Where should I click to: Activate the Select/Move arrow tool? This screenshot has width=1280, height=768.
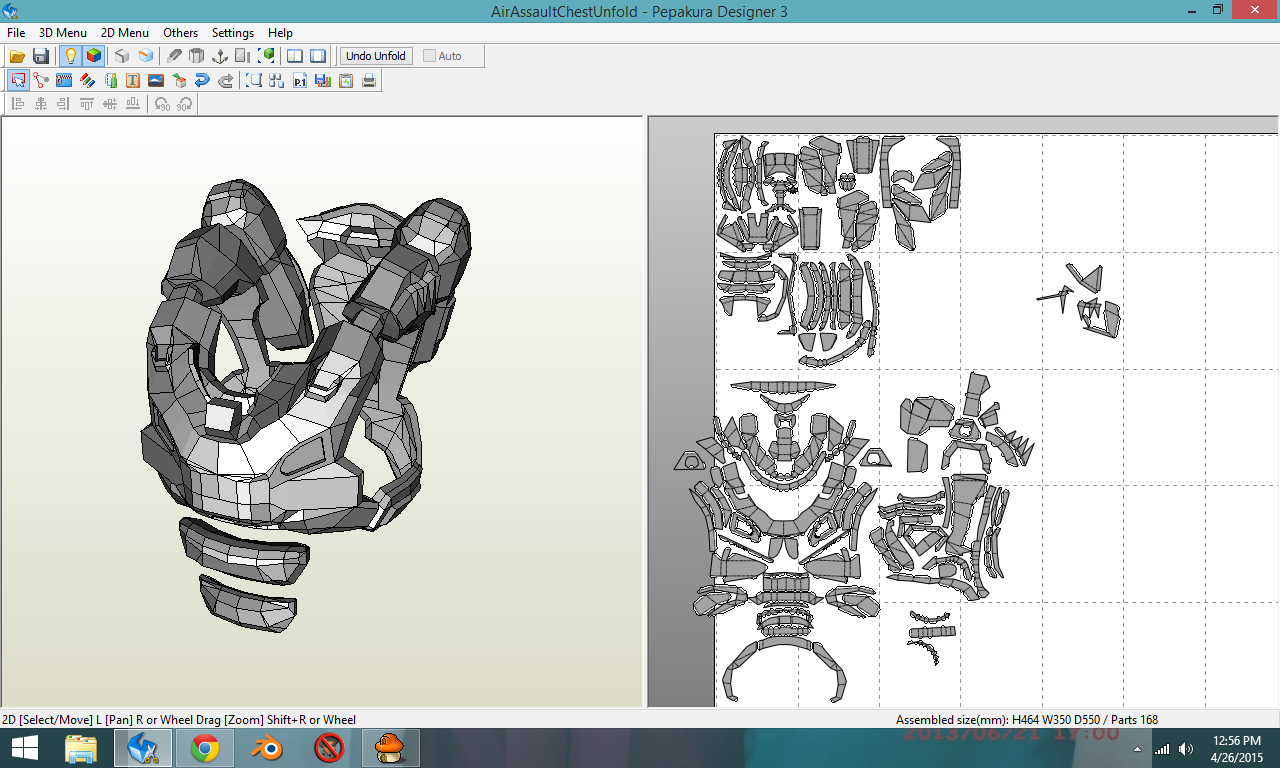pyautogui.click(x=18, y=81)
